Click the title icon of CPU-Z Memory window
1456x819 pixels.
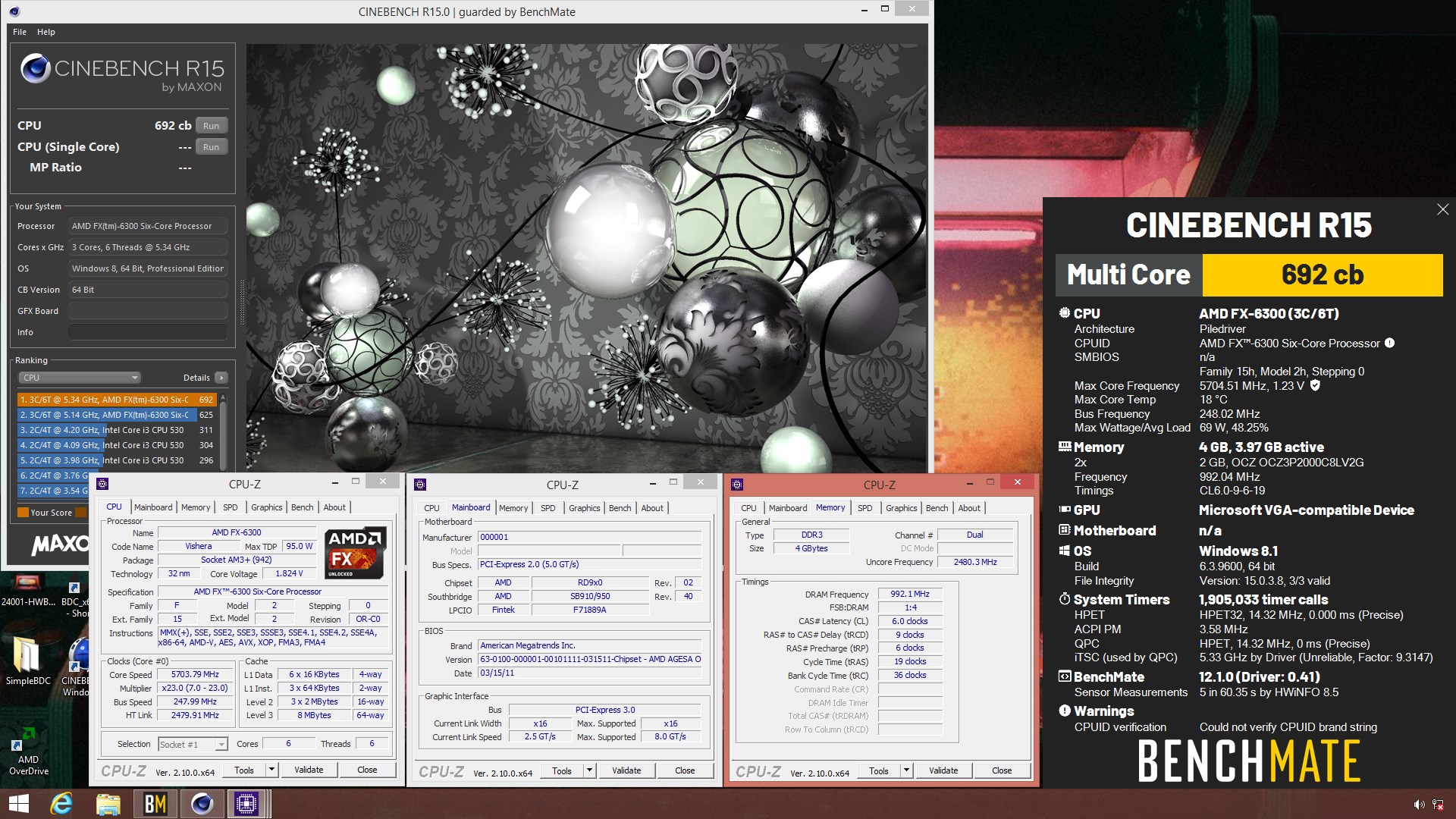pyautogui.click(x=737, y=484)
